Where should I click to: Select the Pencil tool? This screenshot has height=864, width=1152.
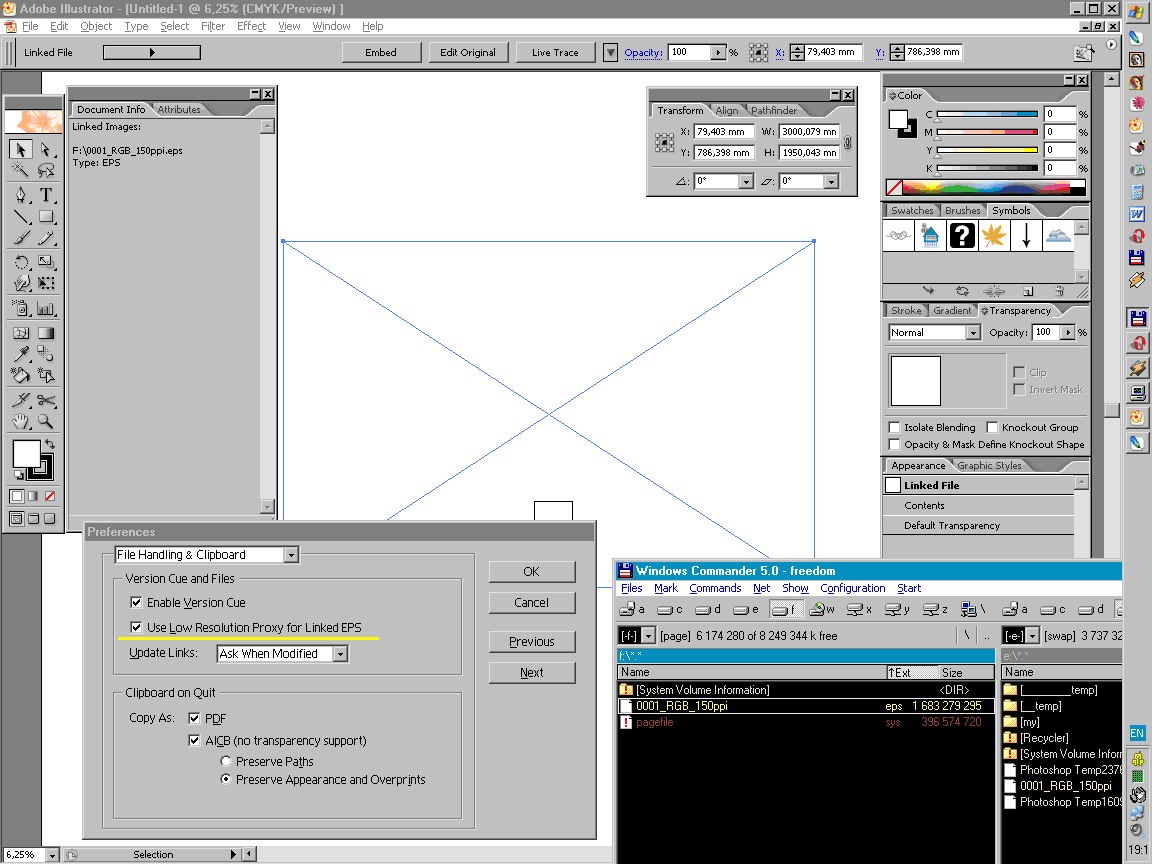pos(46,238)
